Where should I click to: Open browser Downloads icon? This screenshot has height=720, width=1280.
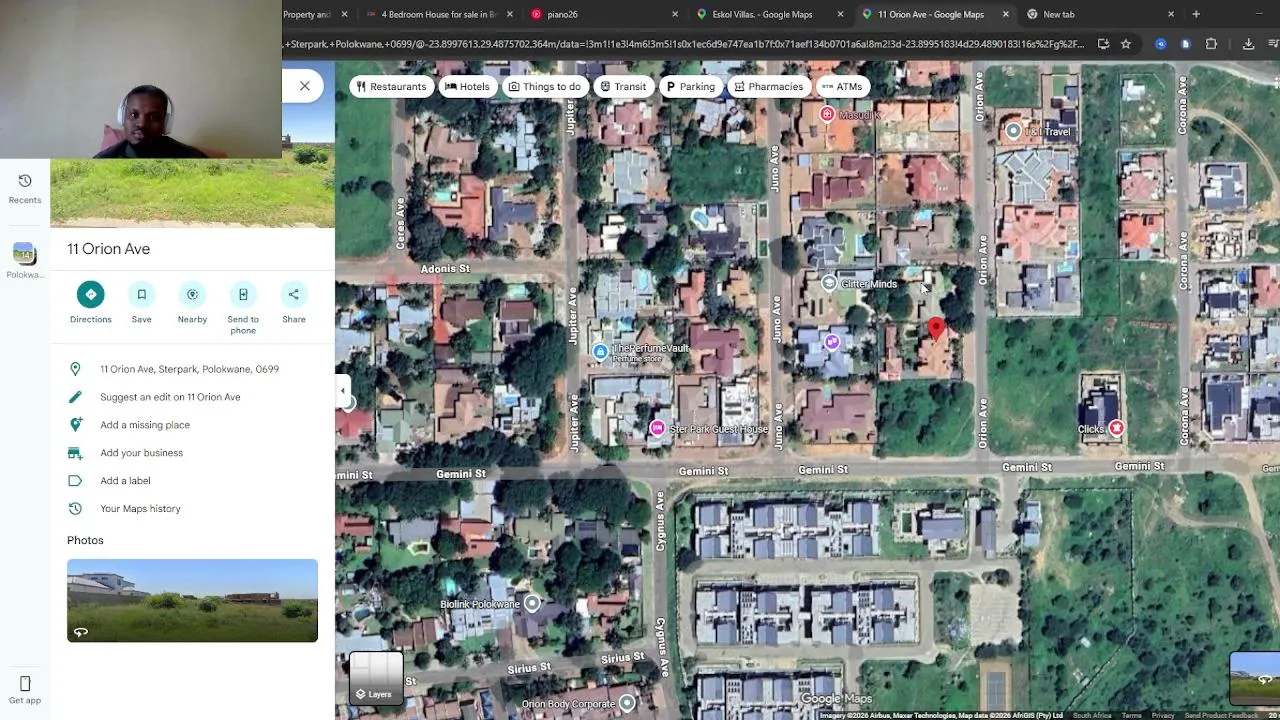[1248, 44]
